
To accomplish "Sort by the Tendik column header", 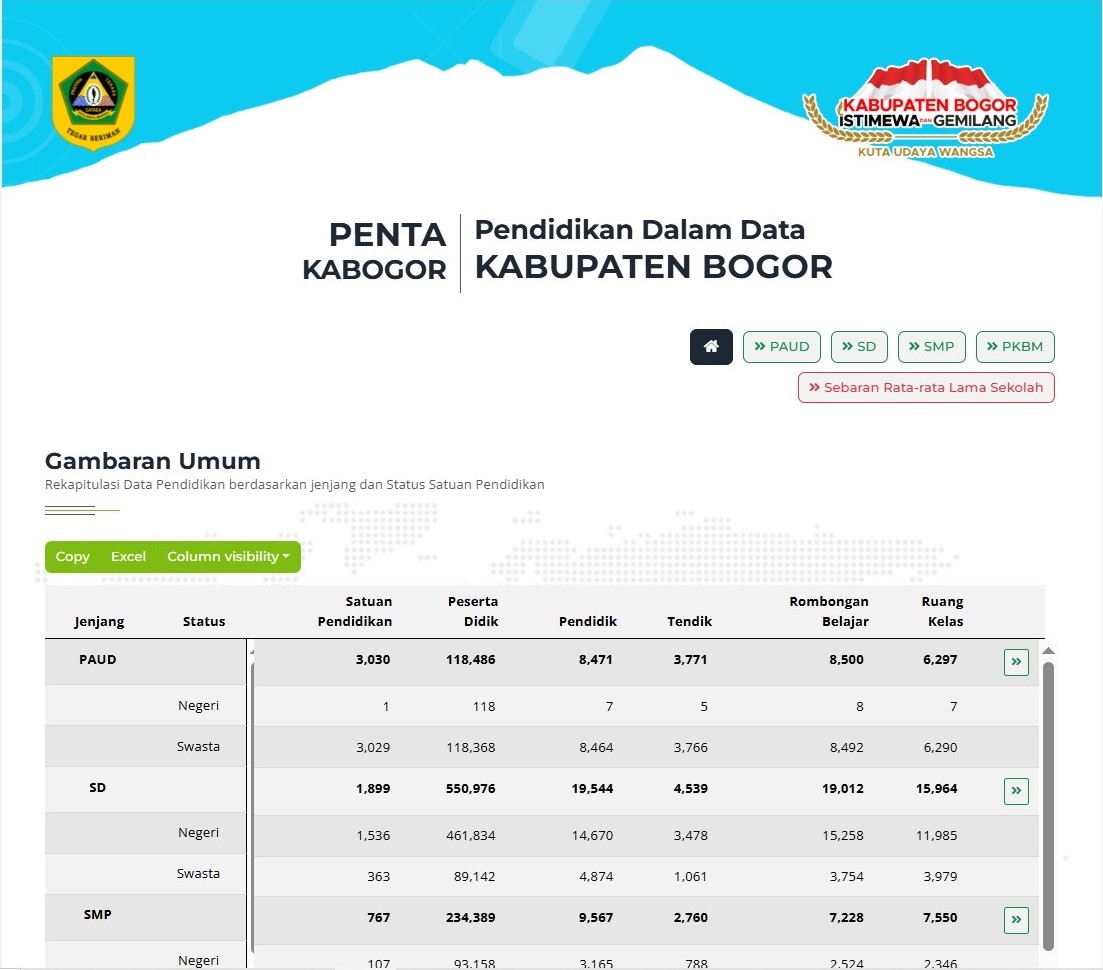I will (689, 621).
